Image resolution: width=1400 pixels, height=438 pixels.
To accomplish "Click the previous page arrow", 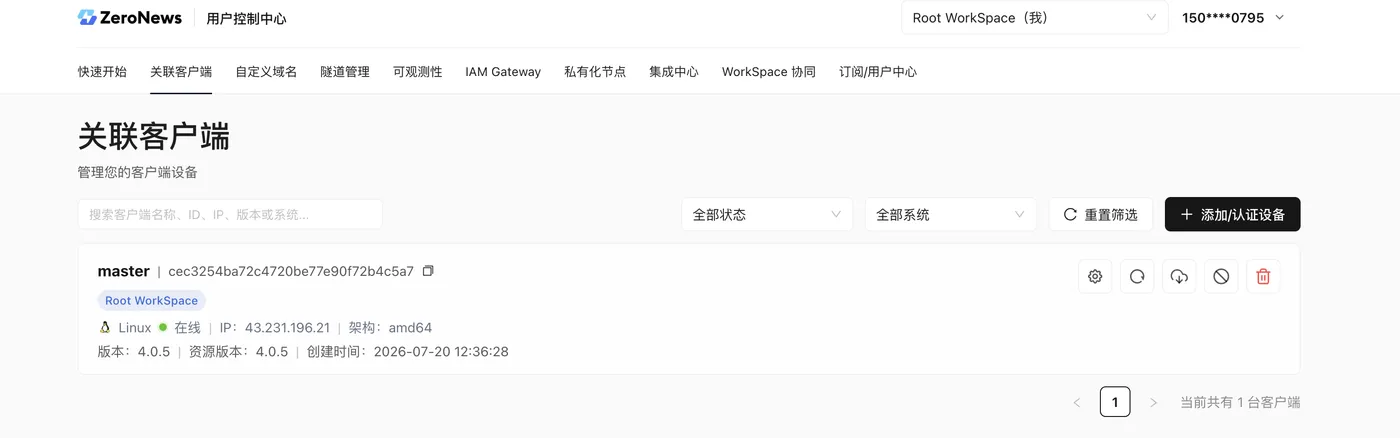I will [1077, 402].
